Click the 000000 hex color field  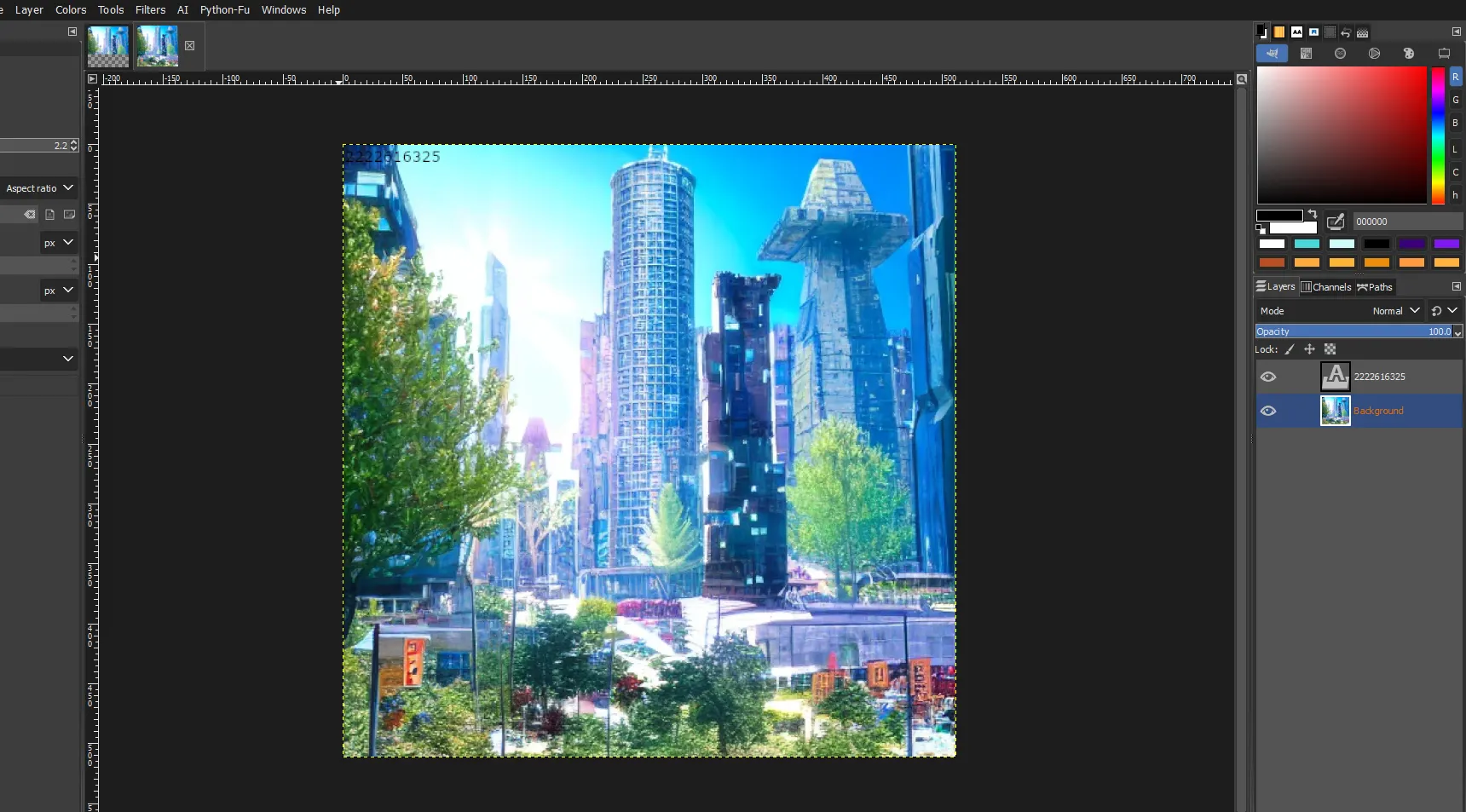point(1406,222)
